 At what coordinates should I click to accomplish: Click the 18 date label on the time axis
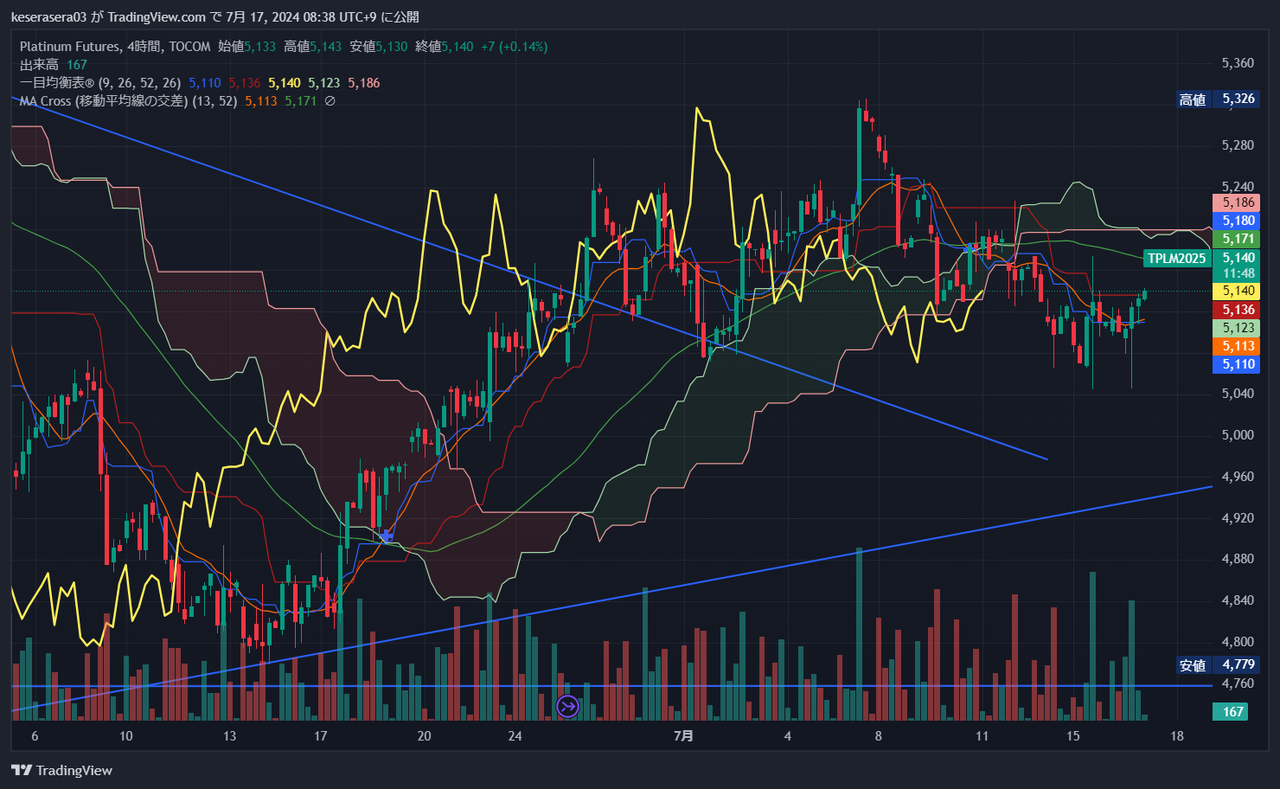coord(1177,736)
